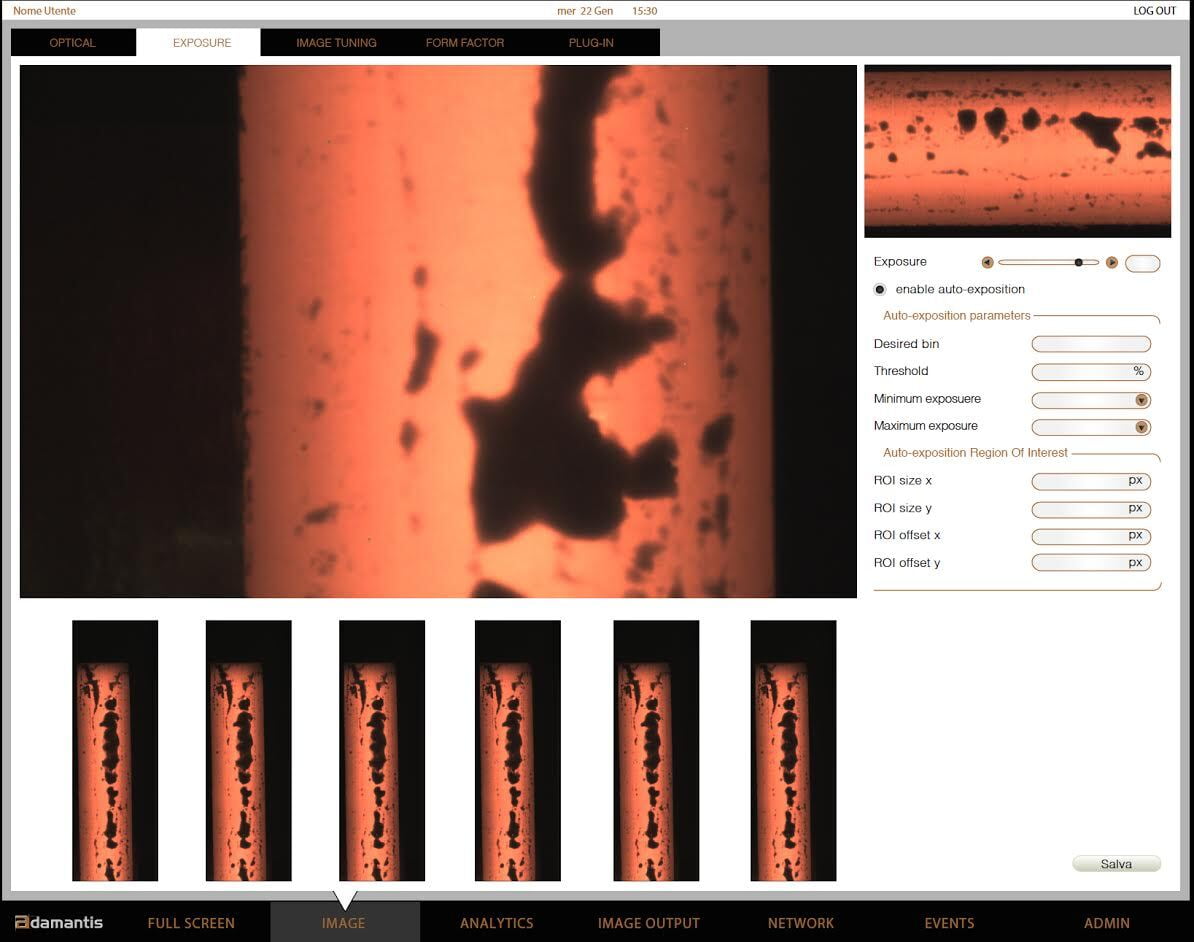
Task: Select IMAGE in the bottom navigation
Action: [x=343, y=923]
